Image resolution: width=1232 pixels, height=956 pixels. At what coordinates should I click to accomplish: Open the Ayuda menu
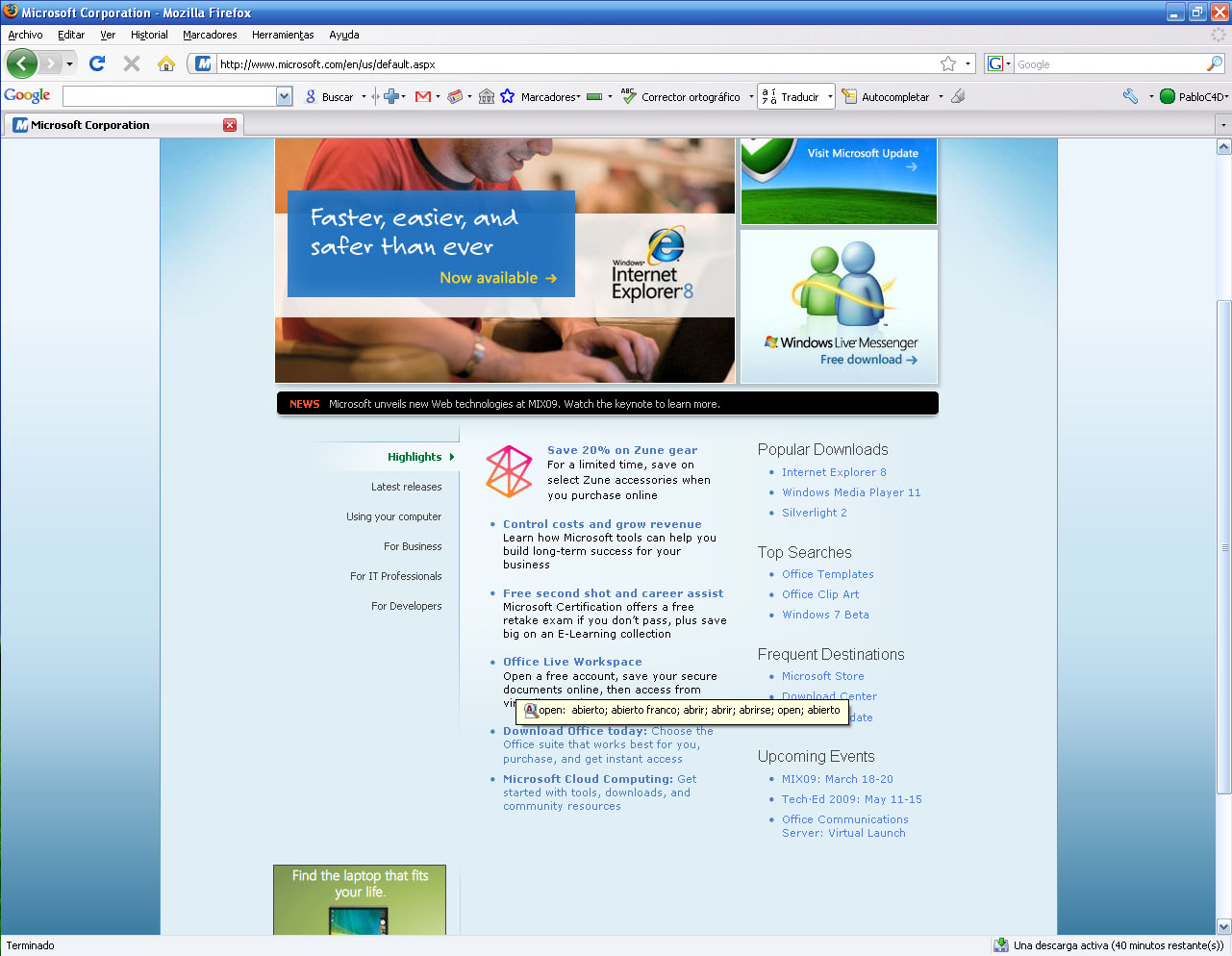pyautogui.click(x=344, y=35)
